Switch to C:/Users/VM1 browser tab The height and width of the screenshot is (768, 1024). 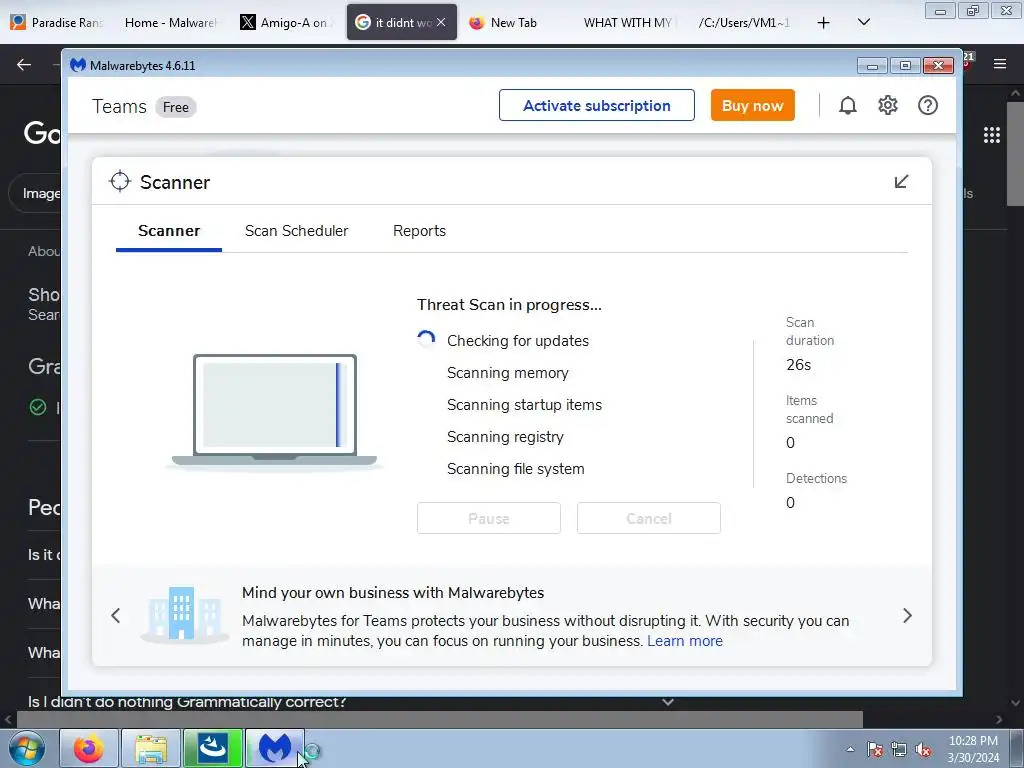pyautogui.click(x=744, y=22)
